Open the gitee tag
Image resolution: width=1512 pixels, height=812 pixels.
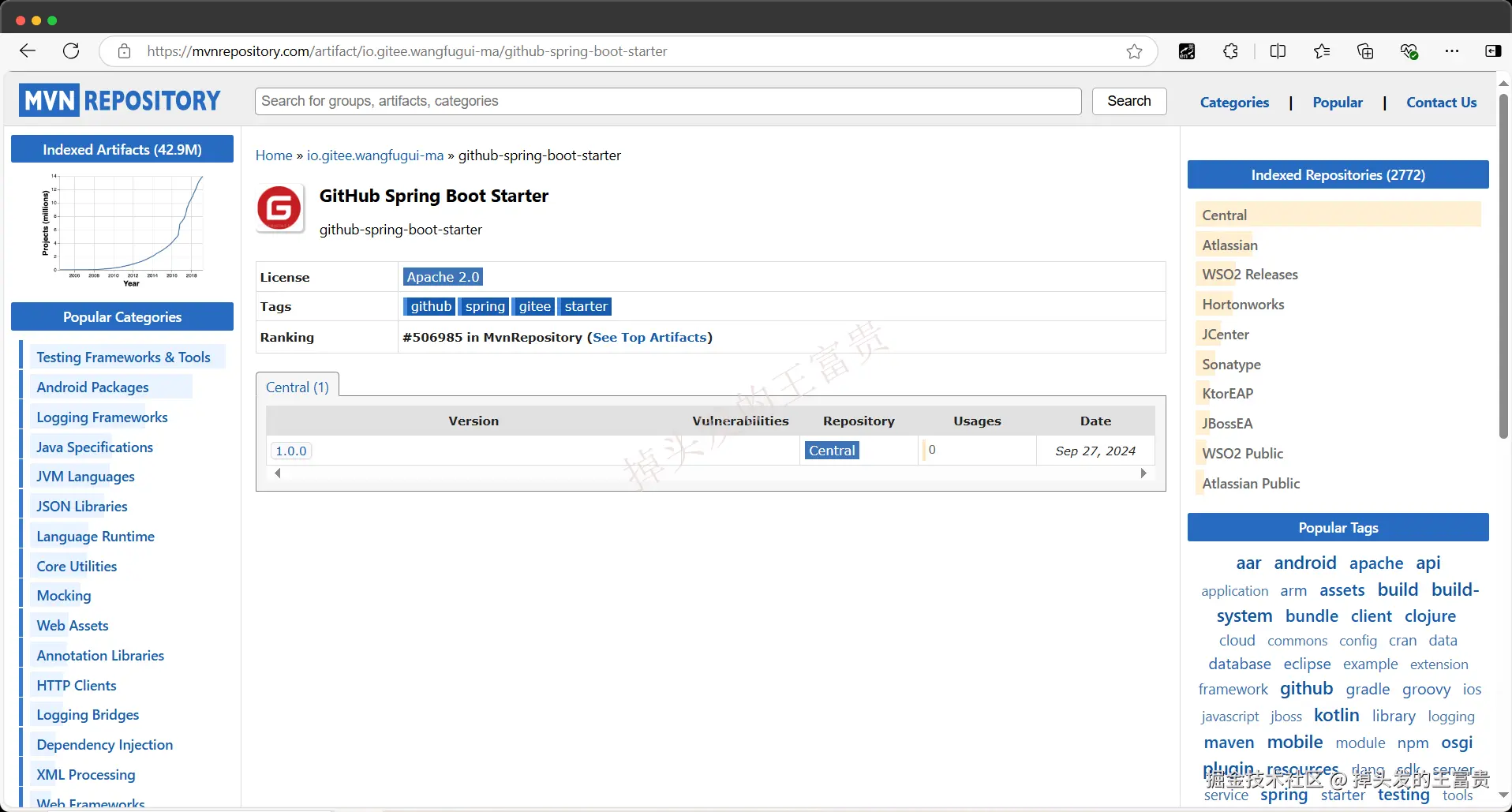(x=534, y=306)
